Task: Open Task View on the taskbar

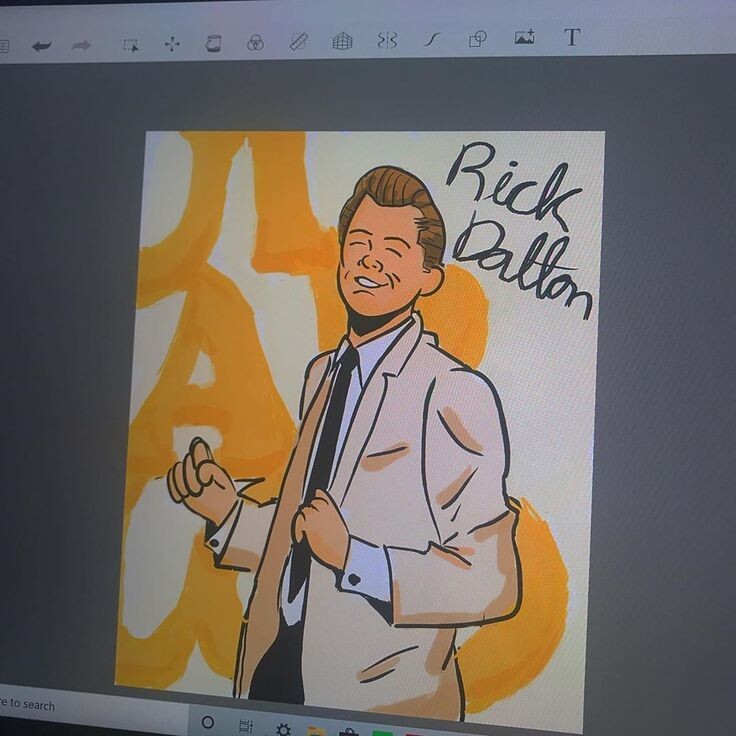Action: tap(245, 727)
